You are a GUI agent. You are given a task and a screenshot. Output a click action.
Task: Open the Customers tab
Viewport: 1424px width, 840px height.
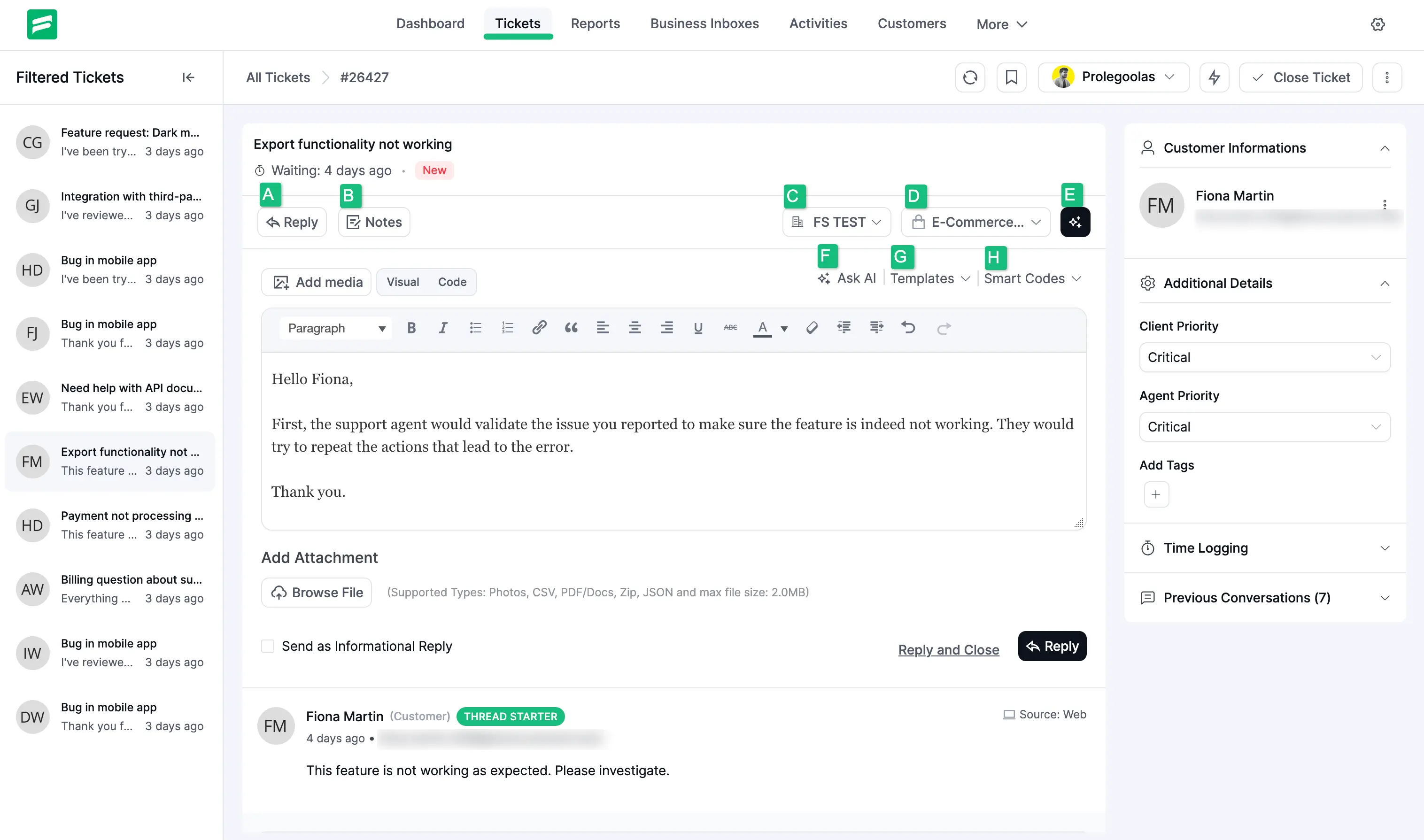point(912,24)
